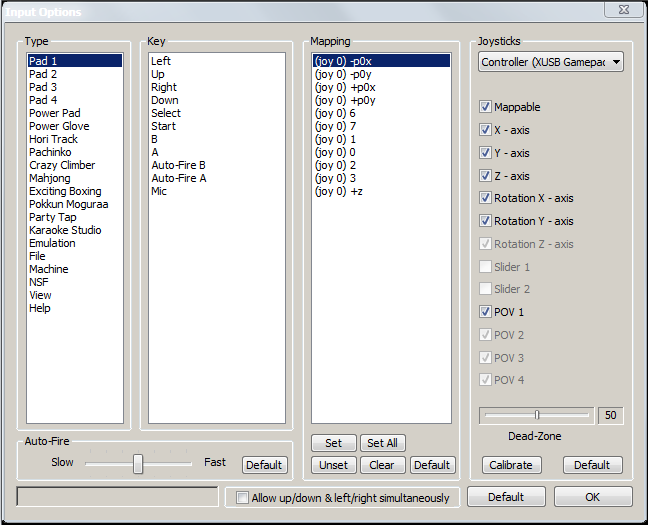Select Karaoke Studio in Type list

pos(75,230)
